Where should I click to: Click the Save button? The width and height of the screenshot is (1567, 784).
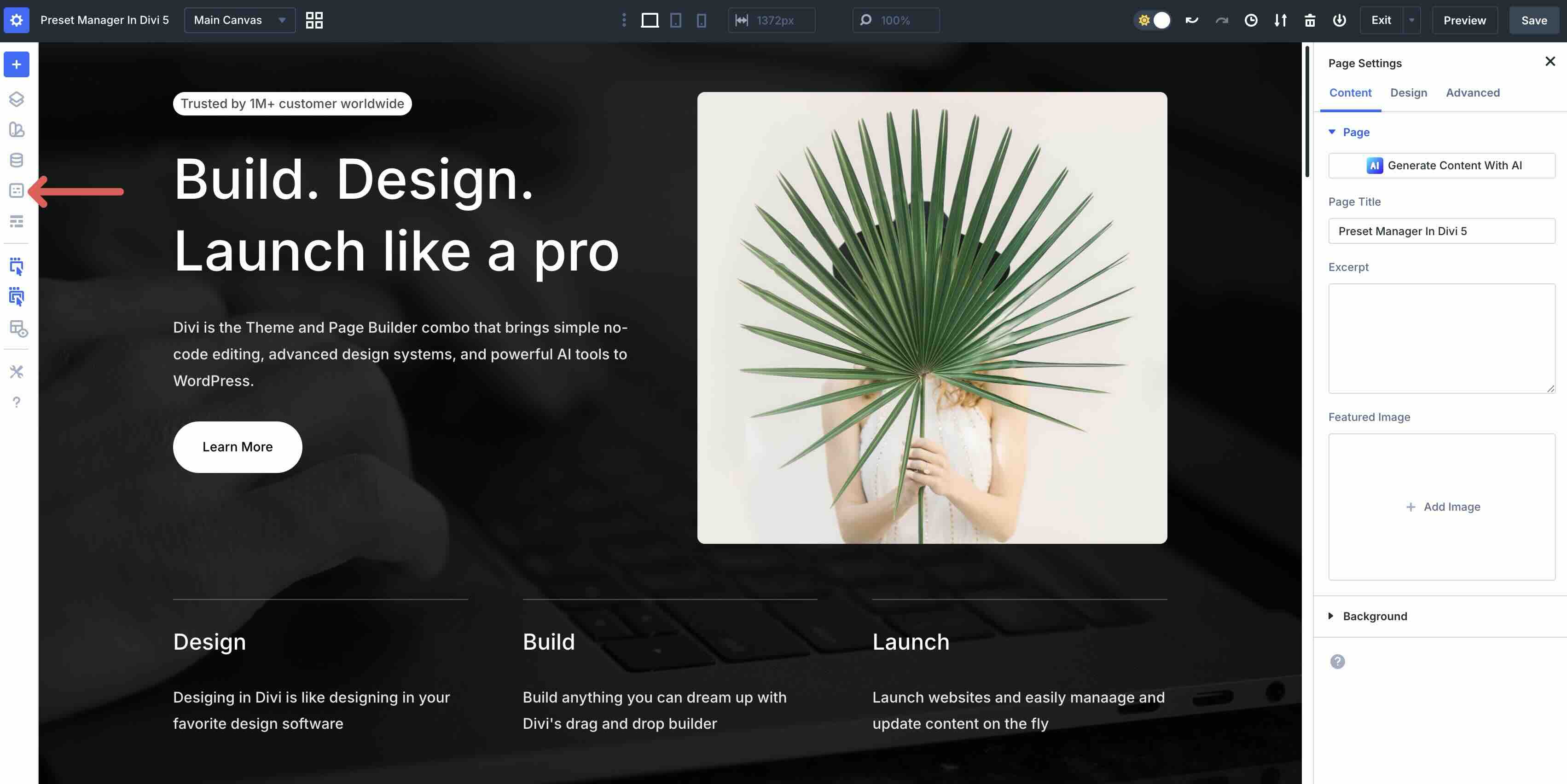coord(1533,20)
